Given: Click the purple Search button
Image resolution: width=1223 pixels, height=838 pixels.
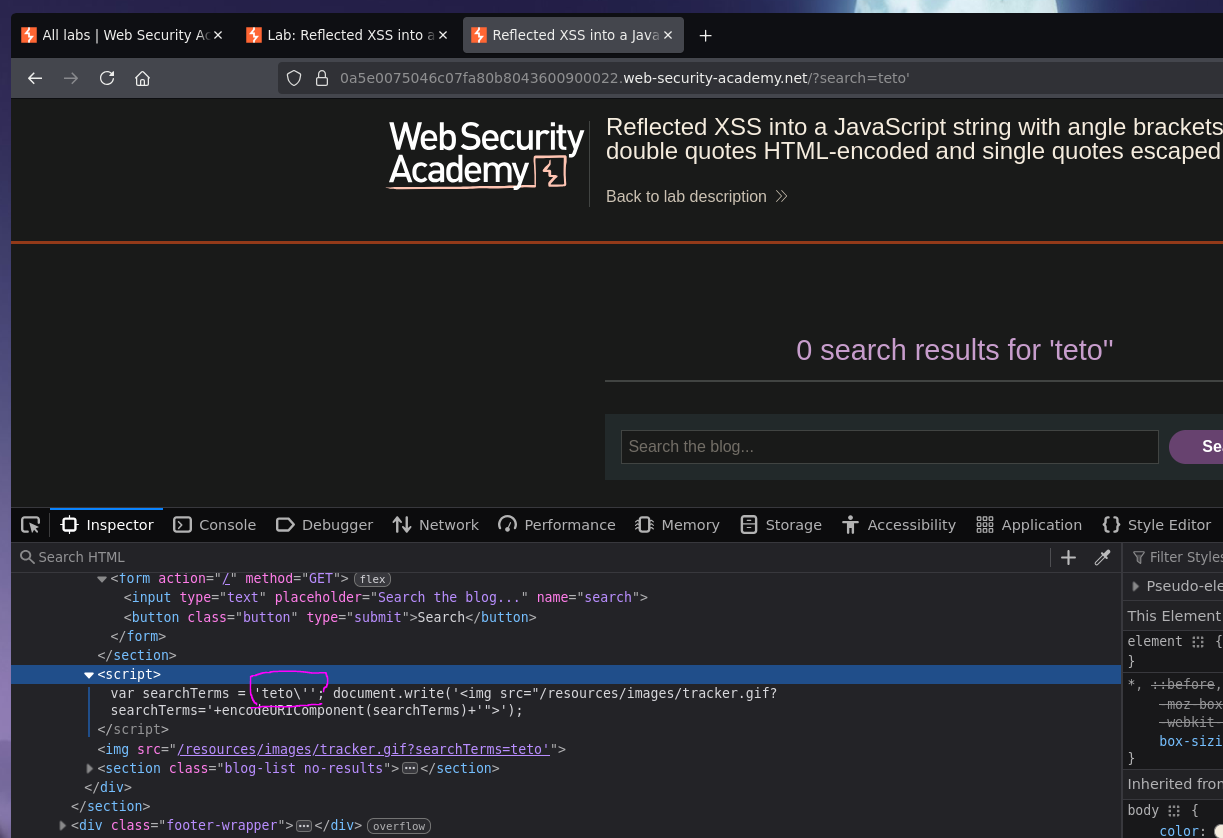Looking at the screenshot, I should click(x=1196, y=447).
